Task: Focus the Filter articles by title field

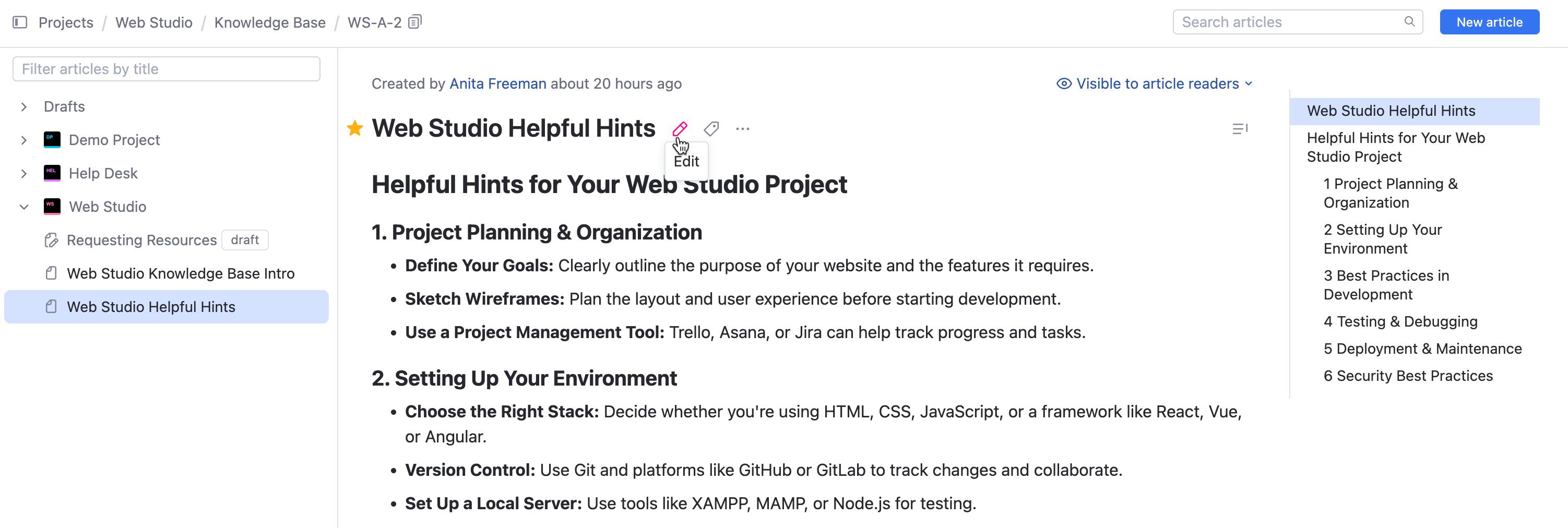Action: point(166,69)
